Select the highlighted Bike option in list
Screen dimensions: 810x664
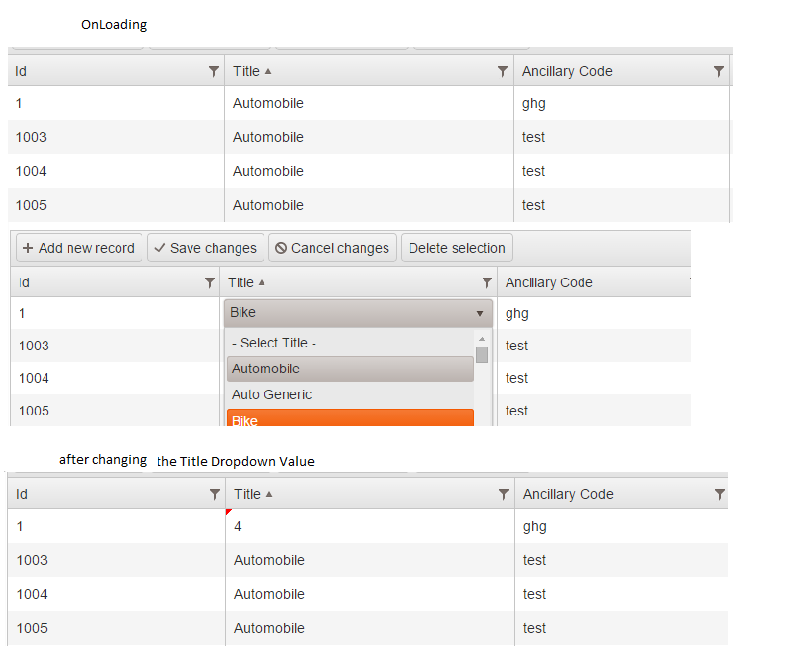point(350,420)
